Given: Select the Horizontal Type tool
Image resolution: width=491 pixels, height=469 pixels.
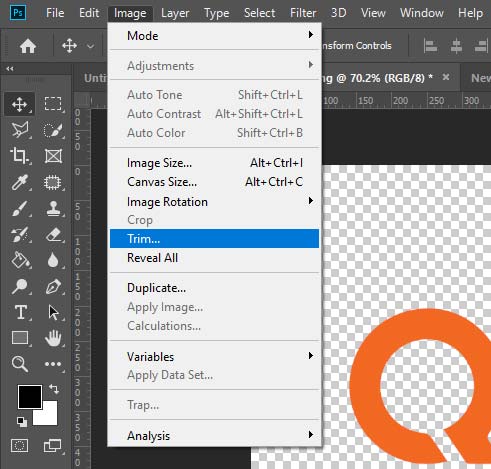Looking at the screenshot, I should coord(21,313).
